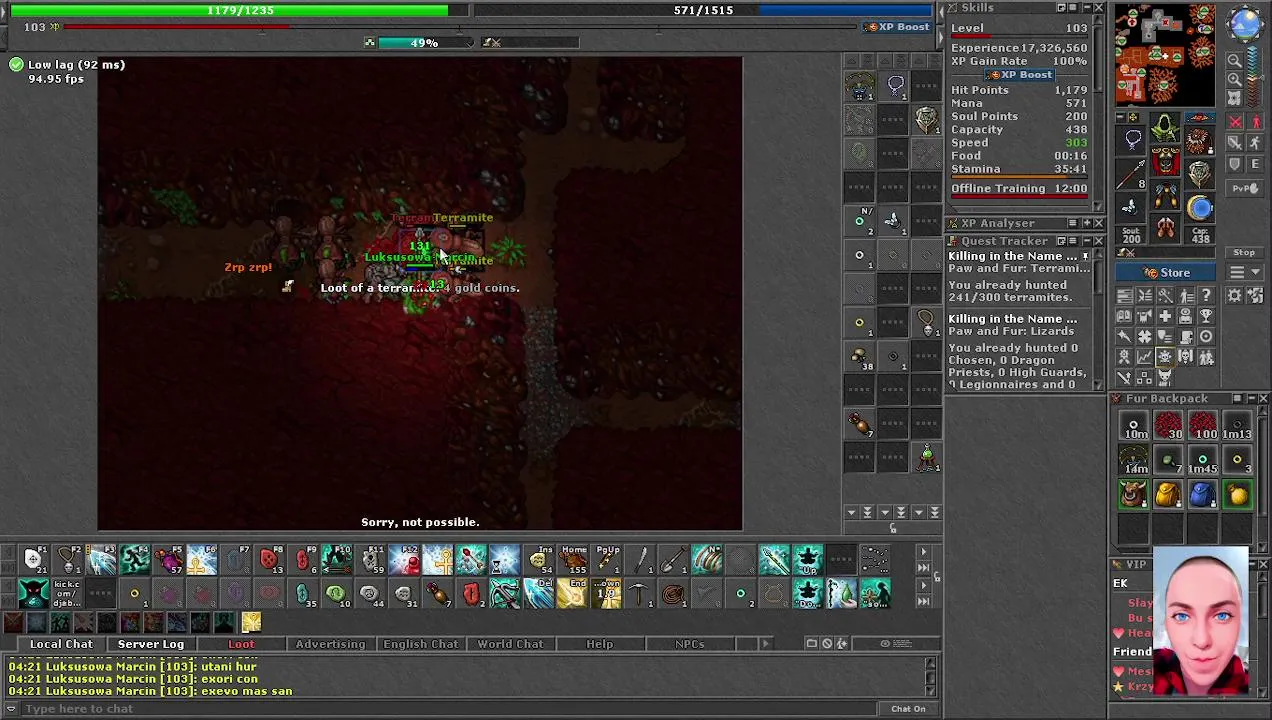This screenshot has width=1272, height=720.
Task: Toggle Chat On button
Action: [908, 709]
